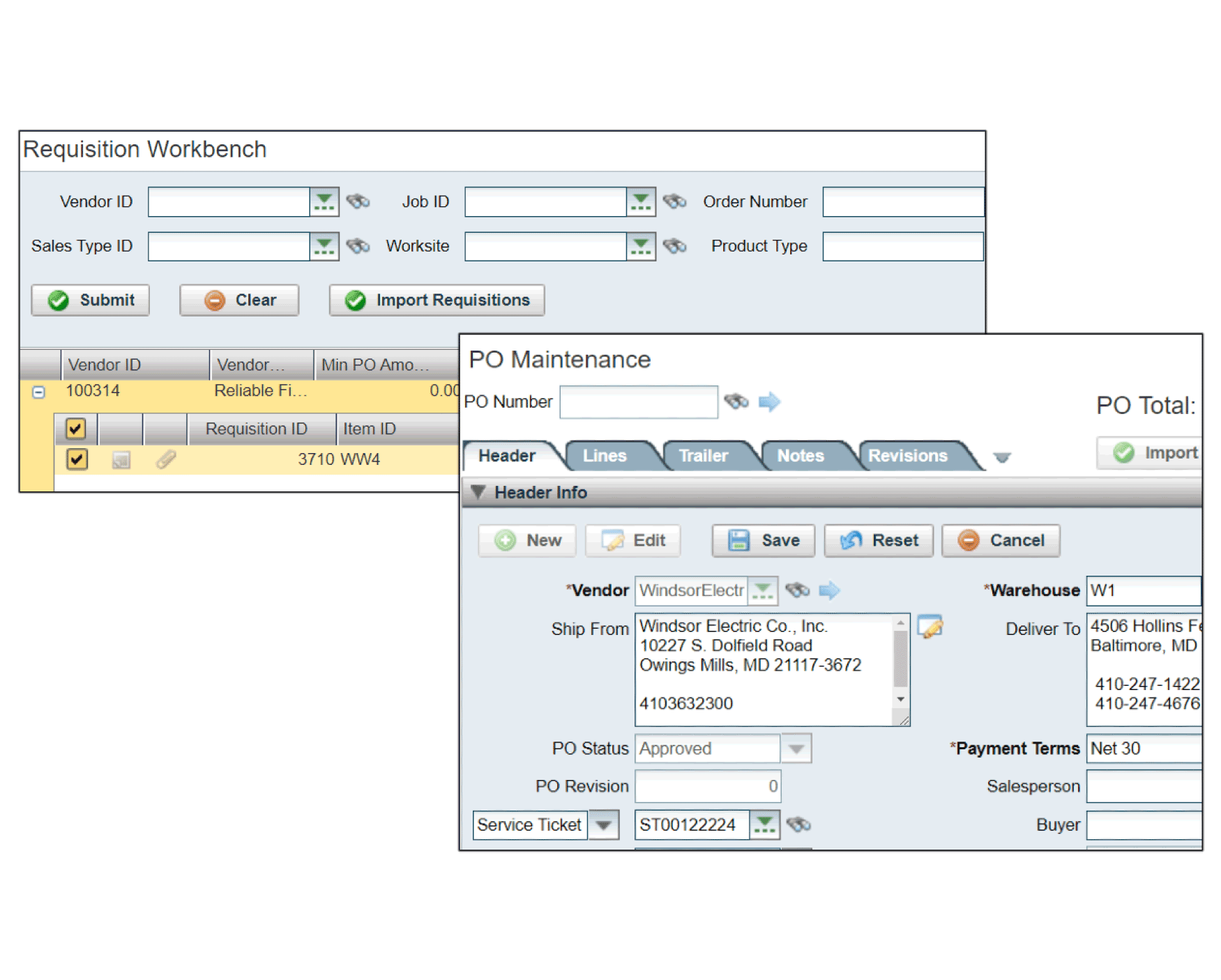Viewport: 1221px width, 980px height.
Task: Switch to the Lines tab
Action: pyautogui.click(x=605, y=456)
